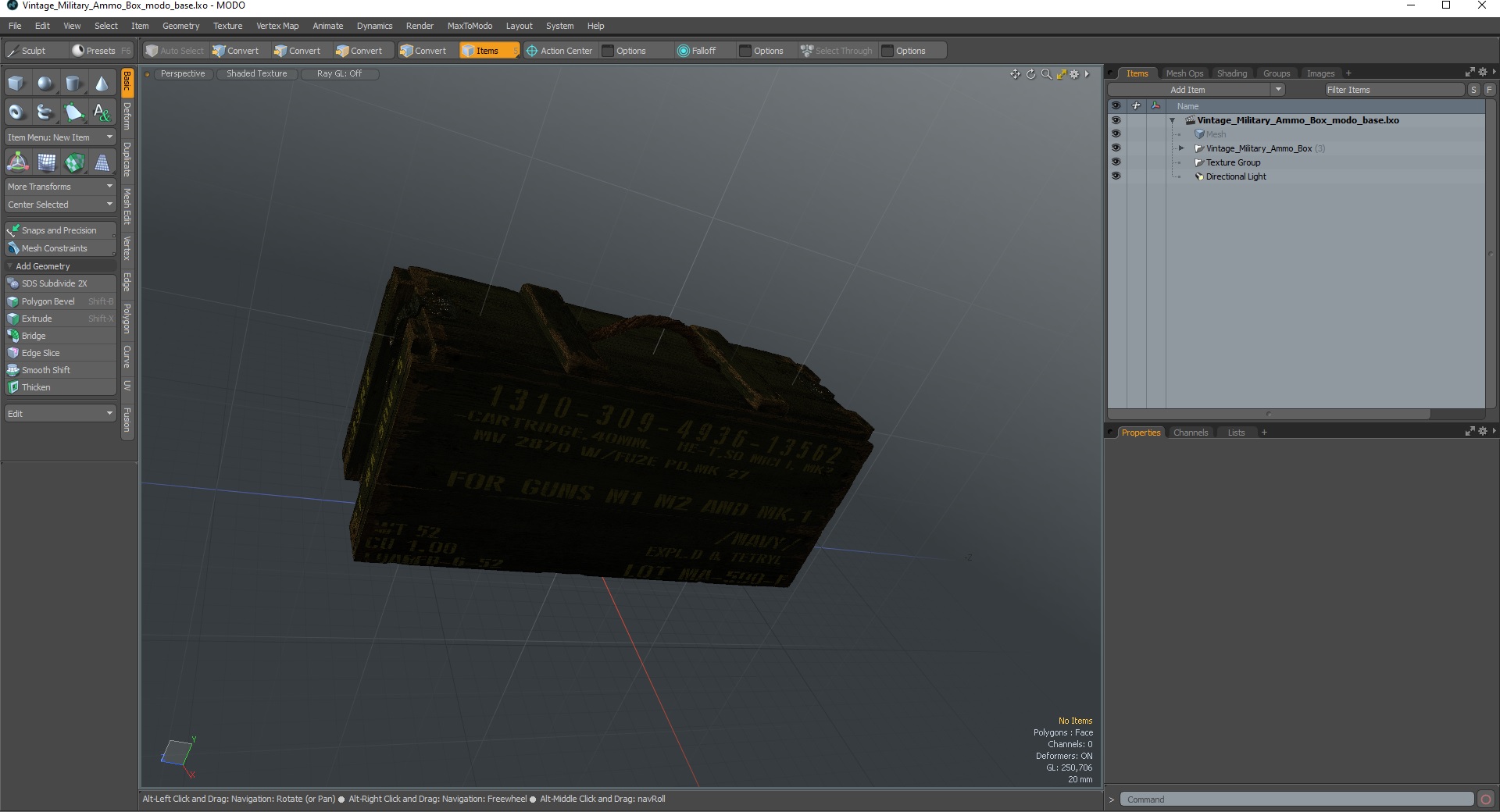Select the Cylinder primitive tool
Image resolution: width=1500 pixels, height=812 pixels.
73,84
